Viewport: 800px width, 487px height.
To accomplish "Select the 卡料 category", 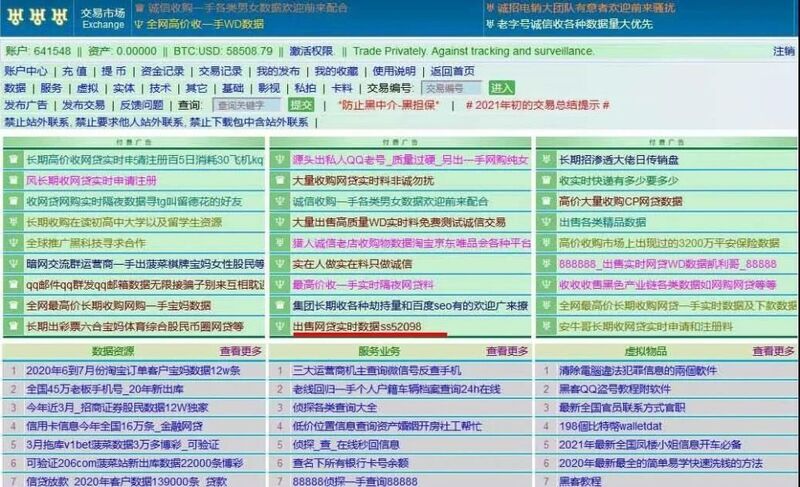I will tap(341, 88).
